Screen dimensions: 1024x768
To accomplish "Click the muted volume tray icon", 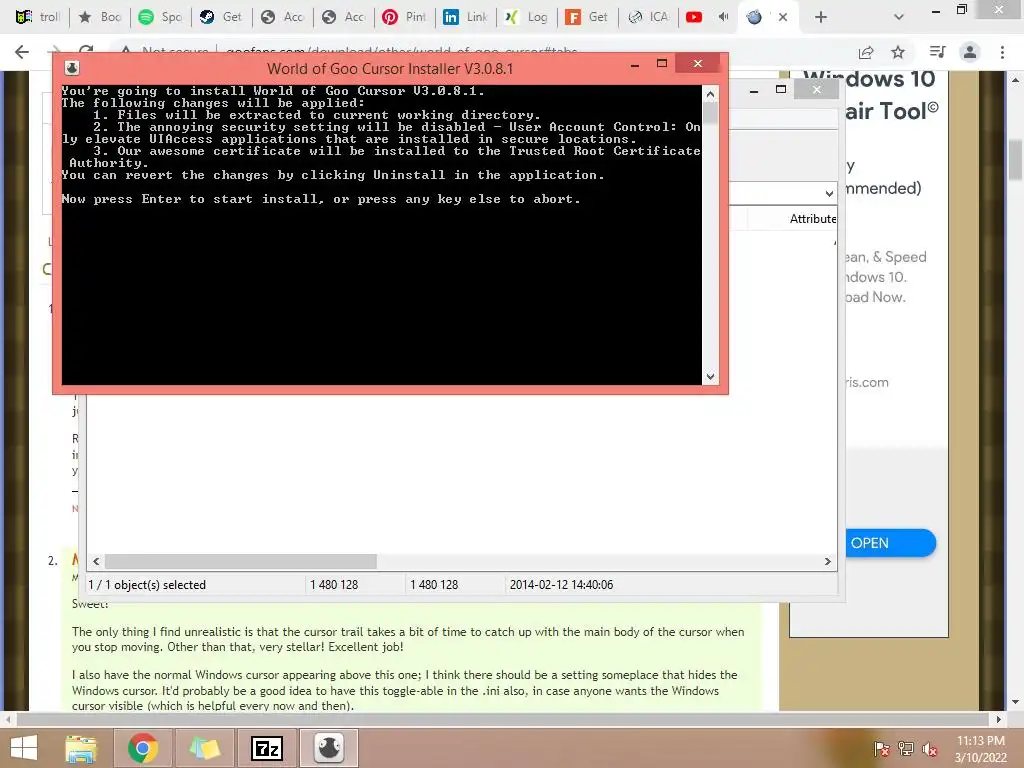I will tap(930, 749).
